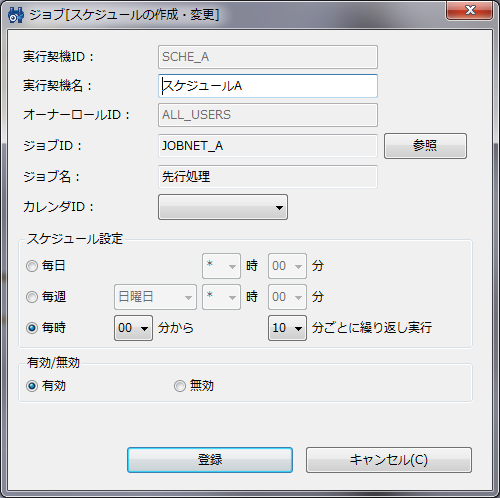The height and width of the screenshot is (498, 500).
Task: Open the 毎週 minute 00 dropdown
Action: 287,297
